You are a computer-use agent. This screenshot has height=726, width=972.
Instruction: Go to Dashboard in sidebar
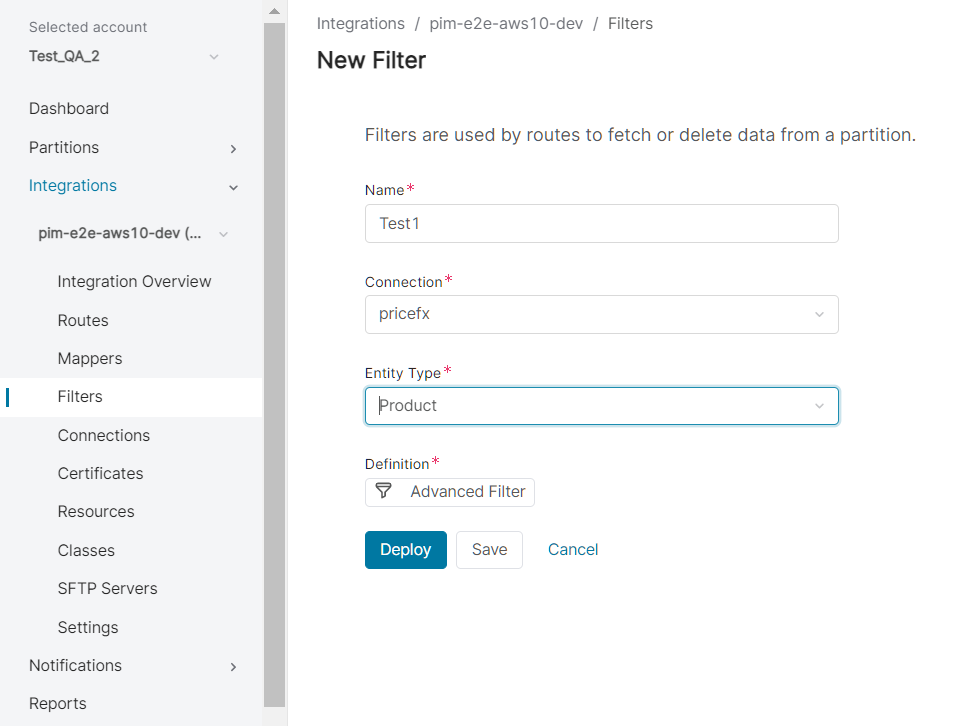69,108
